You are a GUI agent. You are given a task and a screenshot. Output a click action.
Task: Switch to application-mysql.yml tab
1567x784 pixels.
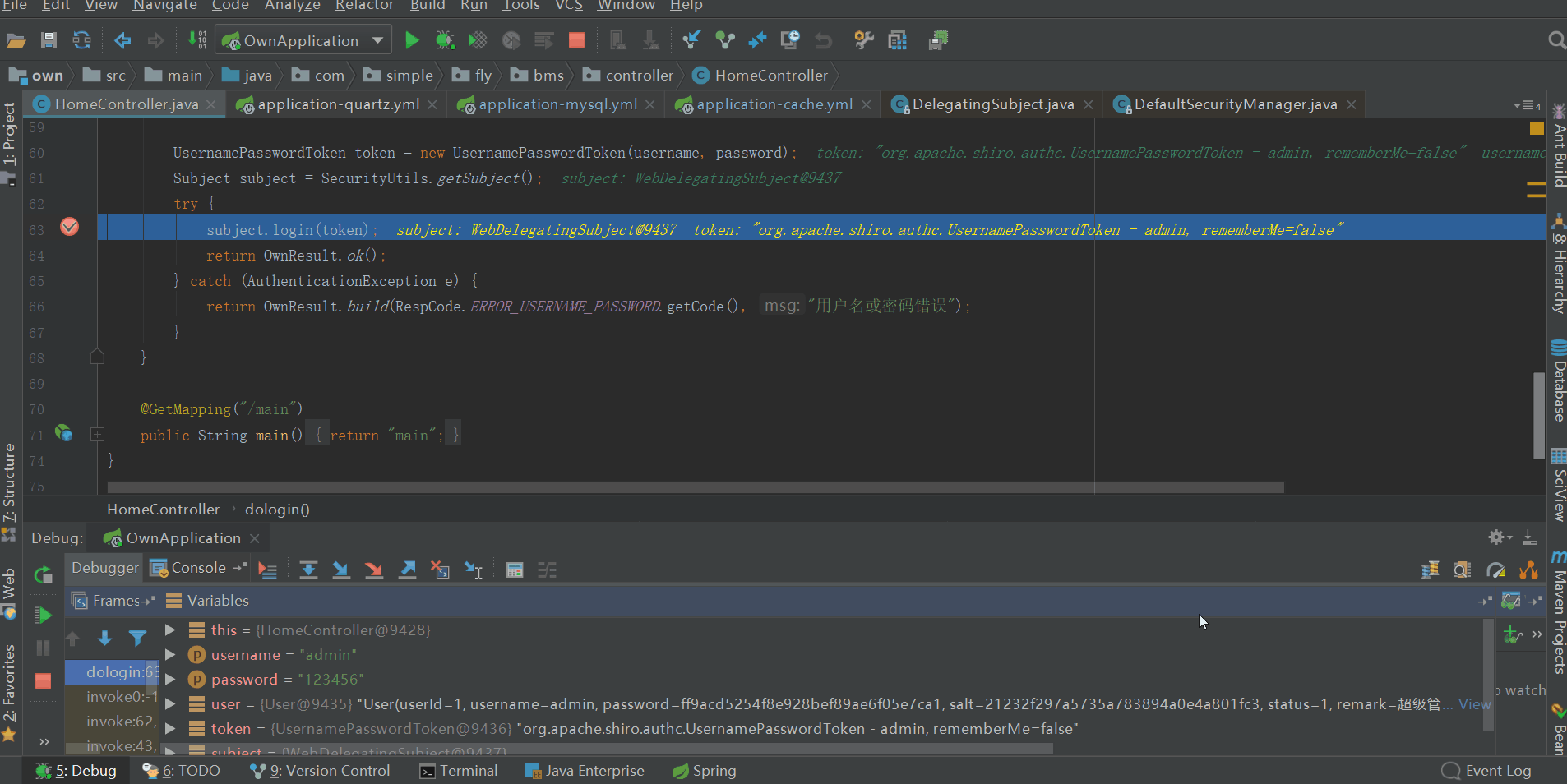click(557, 104)
